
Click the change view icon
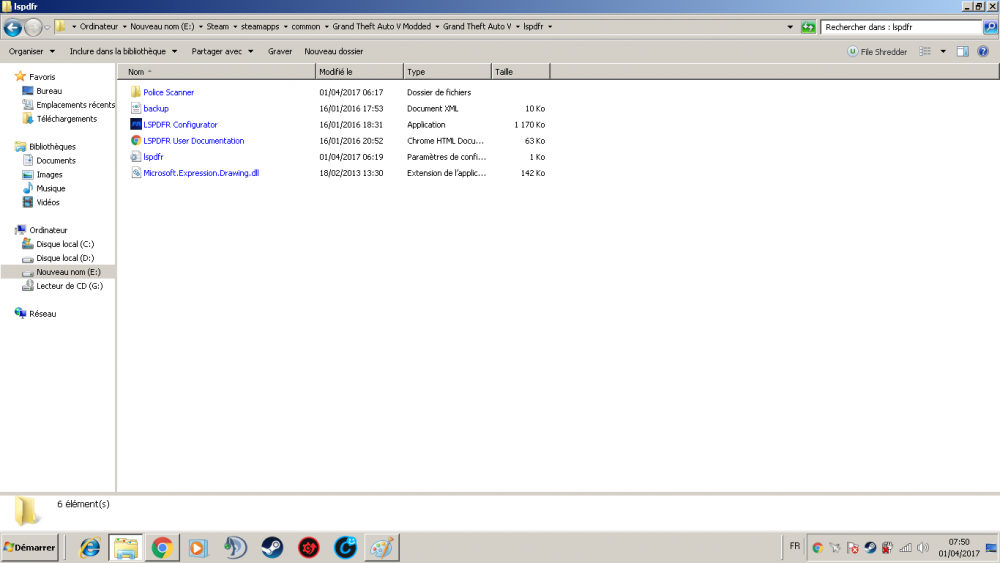(925, 51)
